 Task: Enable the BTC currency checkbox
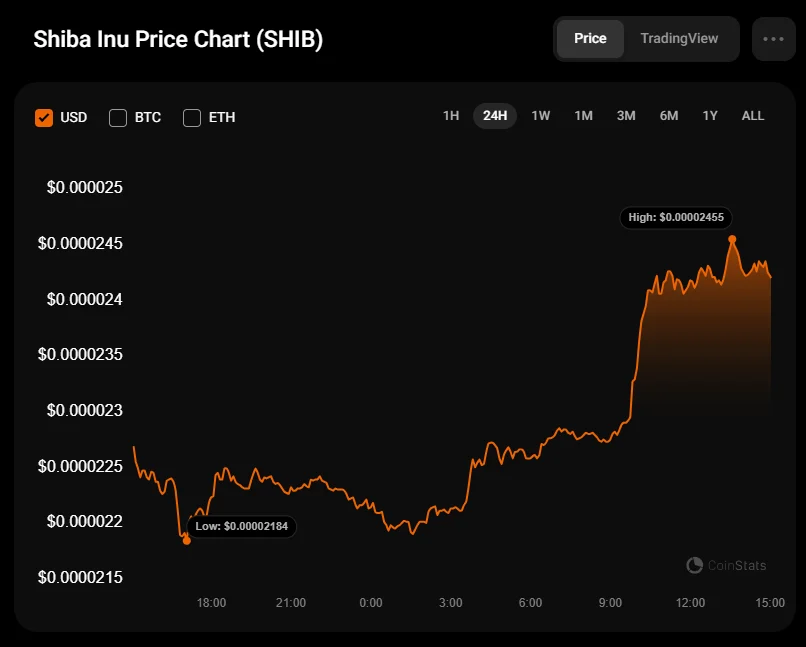coord(118,117)
